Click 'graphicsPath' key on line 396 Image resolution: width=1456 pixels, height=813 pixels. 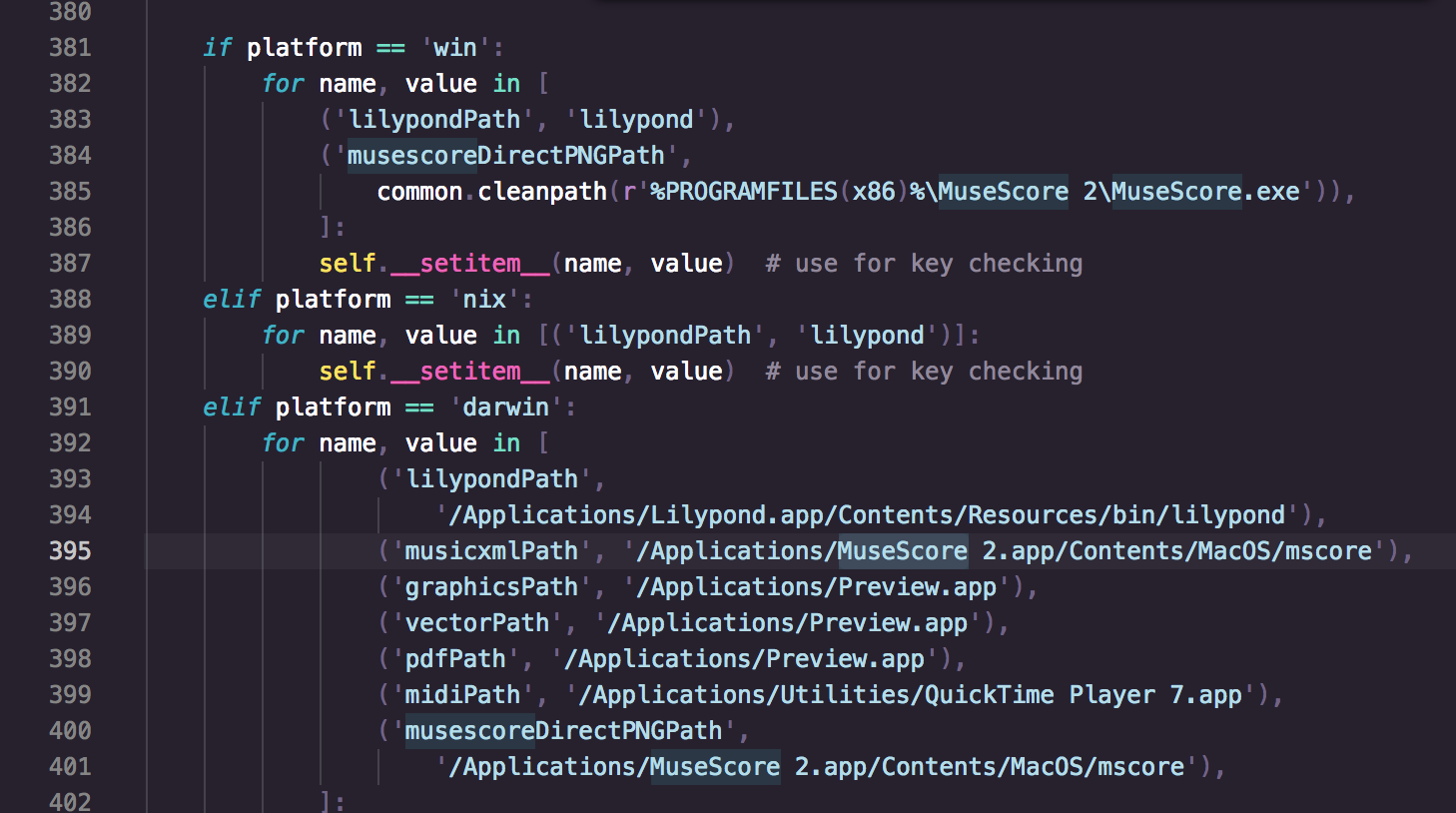[x=491, y=586]
